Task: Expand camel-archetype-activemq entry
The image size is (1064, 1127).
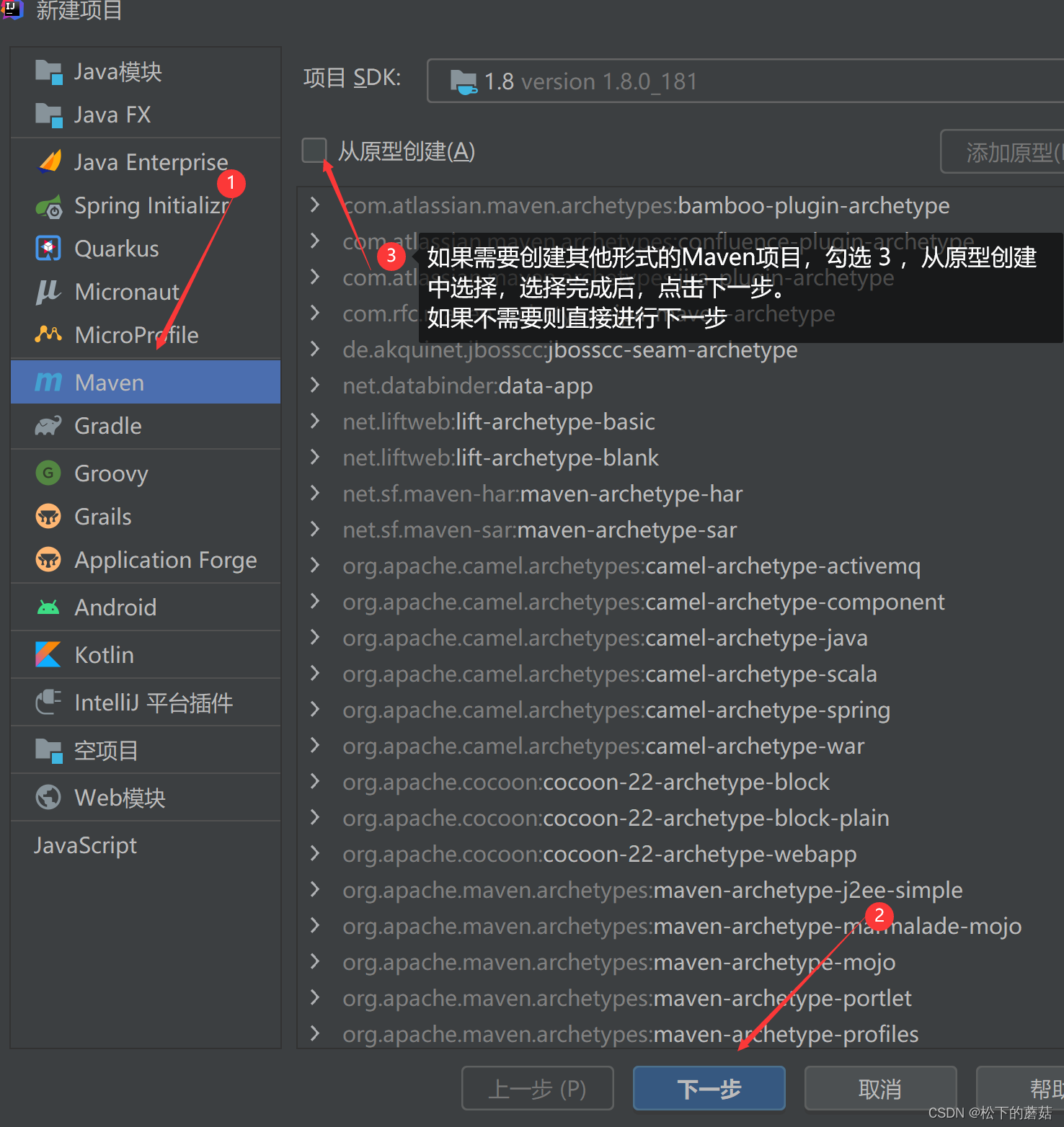Action: click(315, 565)
